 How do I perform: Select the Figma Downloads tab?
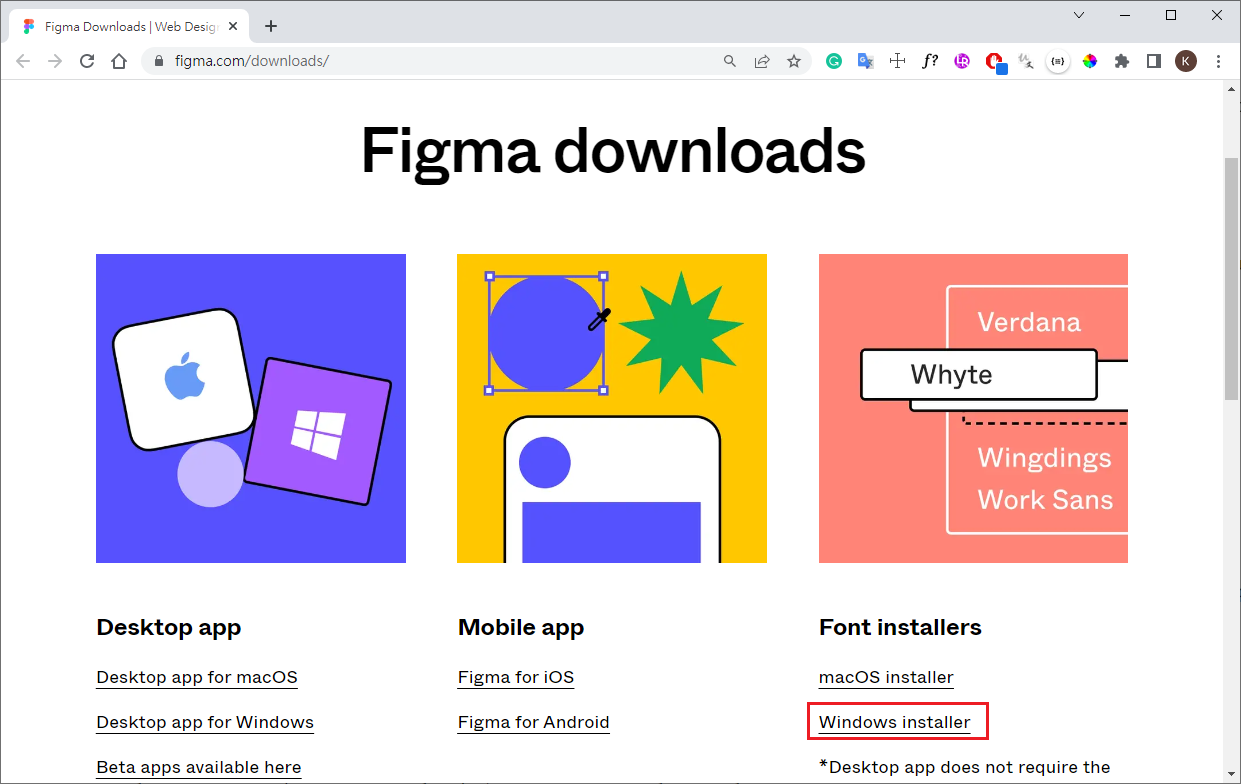pos(125,26)
